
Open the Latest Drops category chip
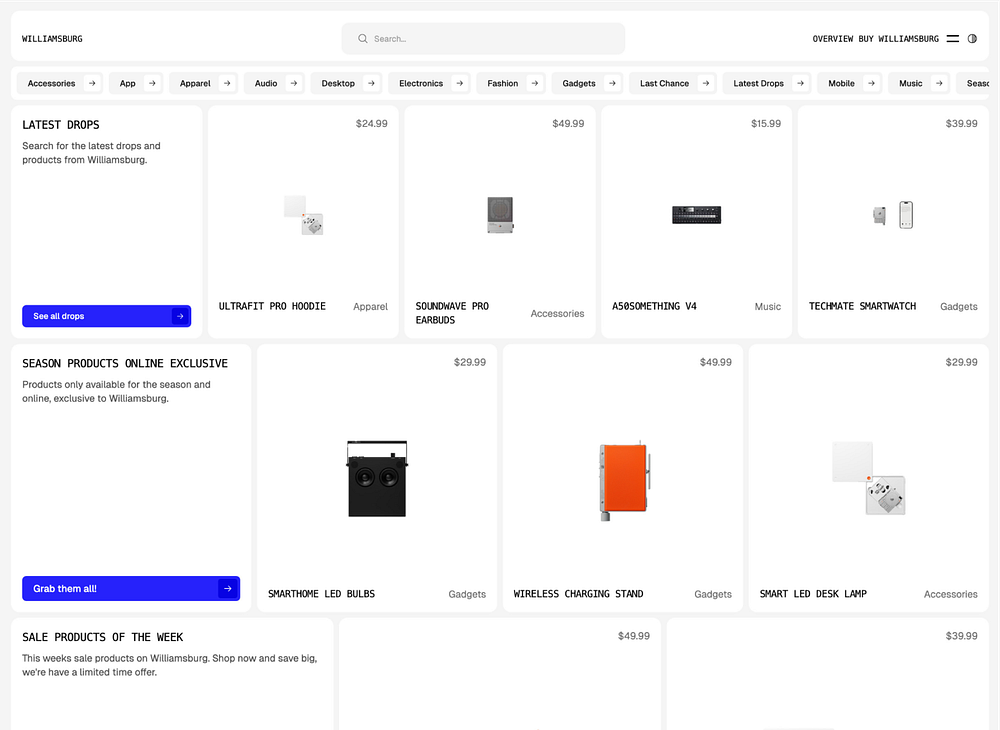767,84
